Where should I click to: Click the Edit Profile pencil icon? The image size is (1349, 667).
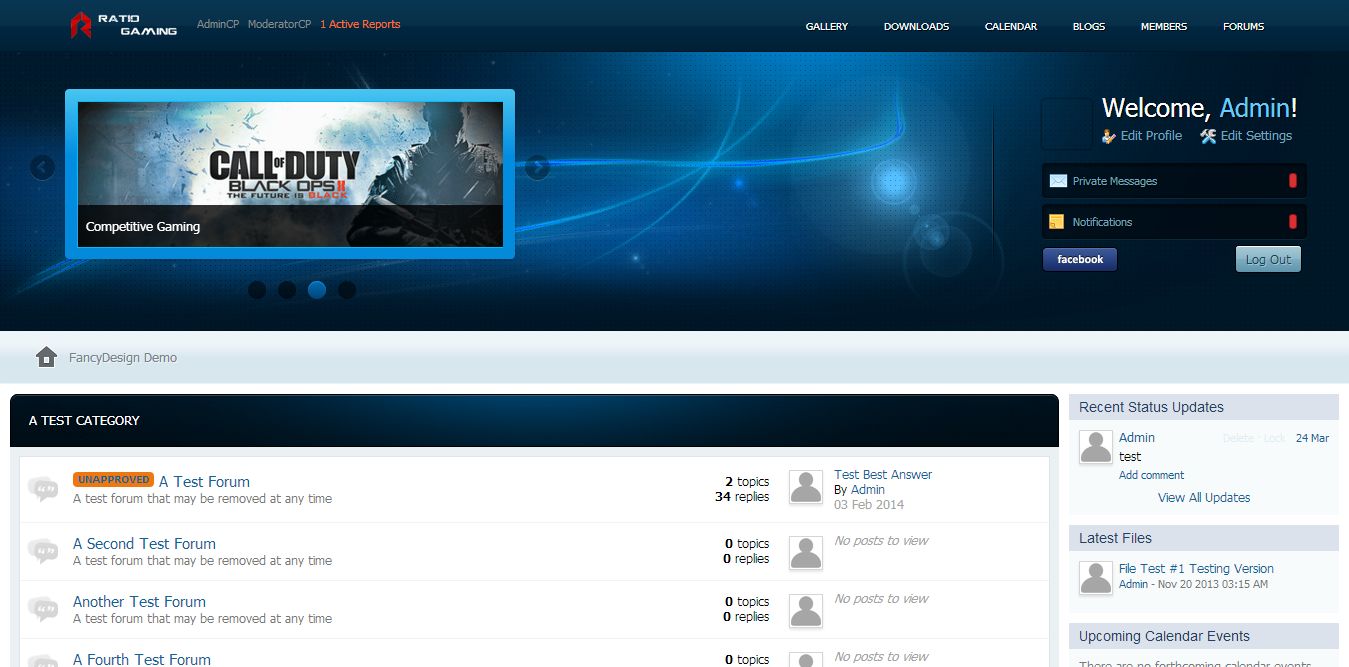[1108, 136]
